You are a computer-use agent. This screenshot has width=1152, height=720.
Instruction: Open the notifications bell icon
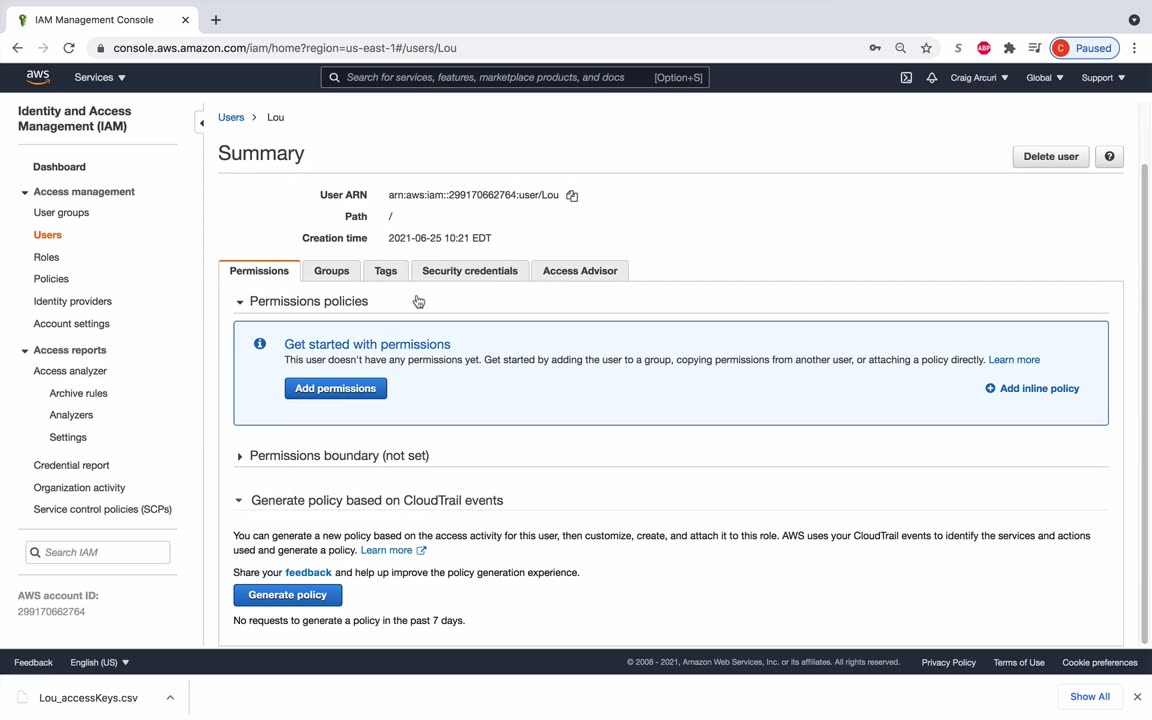tap(931, 77)
